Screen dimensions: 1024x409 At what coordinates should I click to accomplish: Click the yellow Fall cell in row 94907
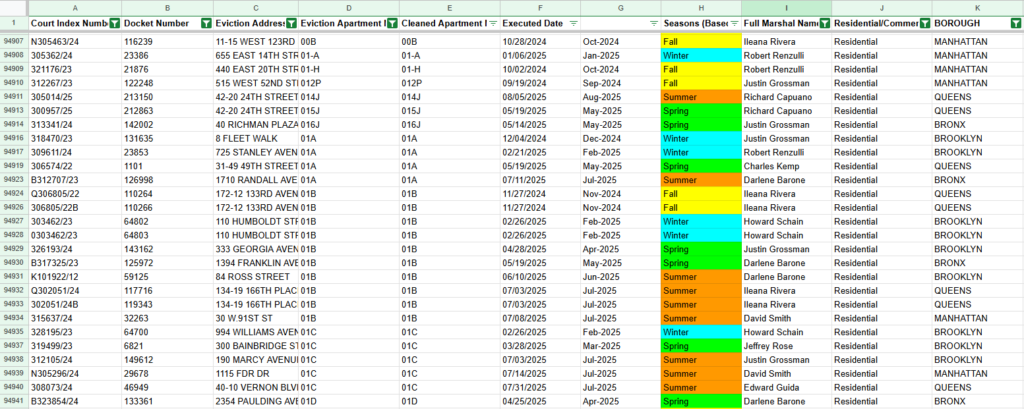700,42
